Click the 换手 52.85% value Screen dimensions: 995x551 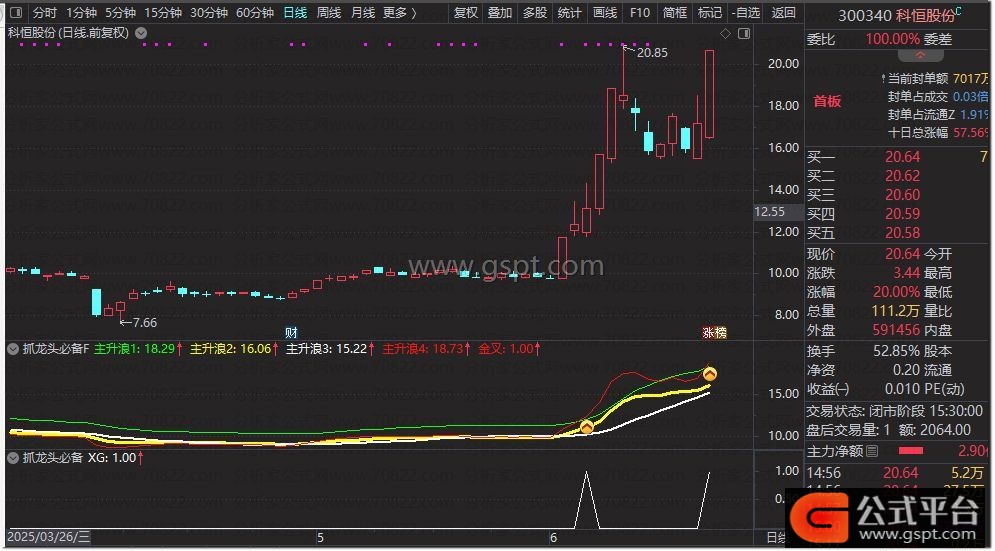896,351
